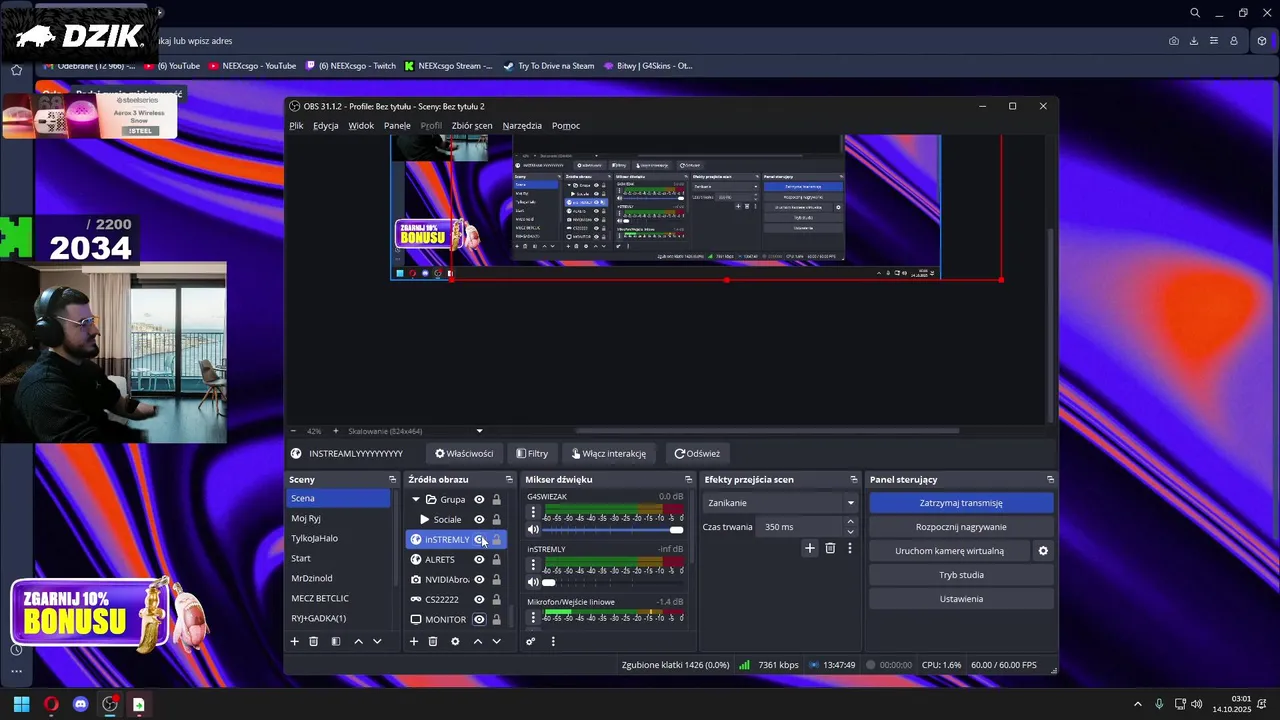Open the Zbiór scen menu
This screenshot has width=1280, height=720.
[472, 126]
